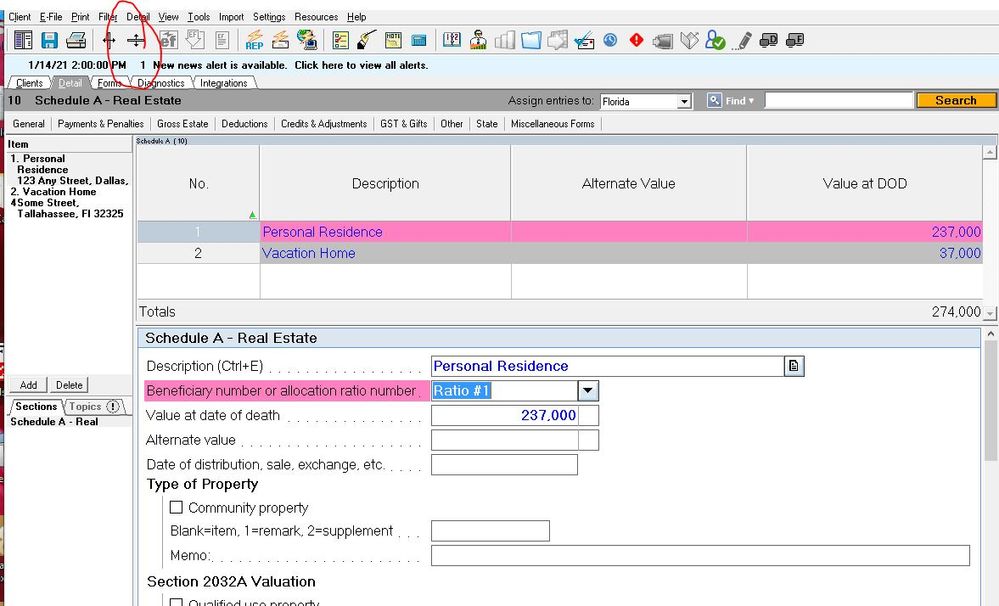Click the lightning REP icon
This screenshot has width=999, height=606.
[254, 40]
